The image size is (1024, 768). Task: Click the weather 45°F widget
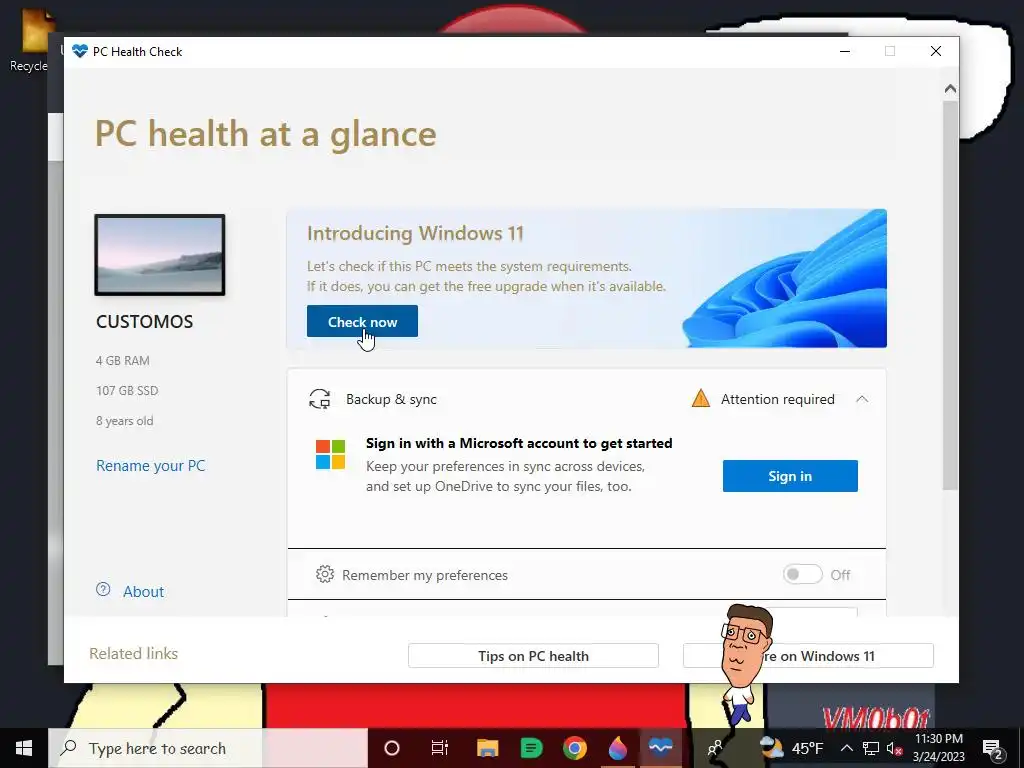(791, 748)
